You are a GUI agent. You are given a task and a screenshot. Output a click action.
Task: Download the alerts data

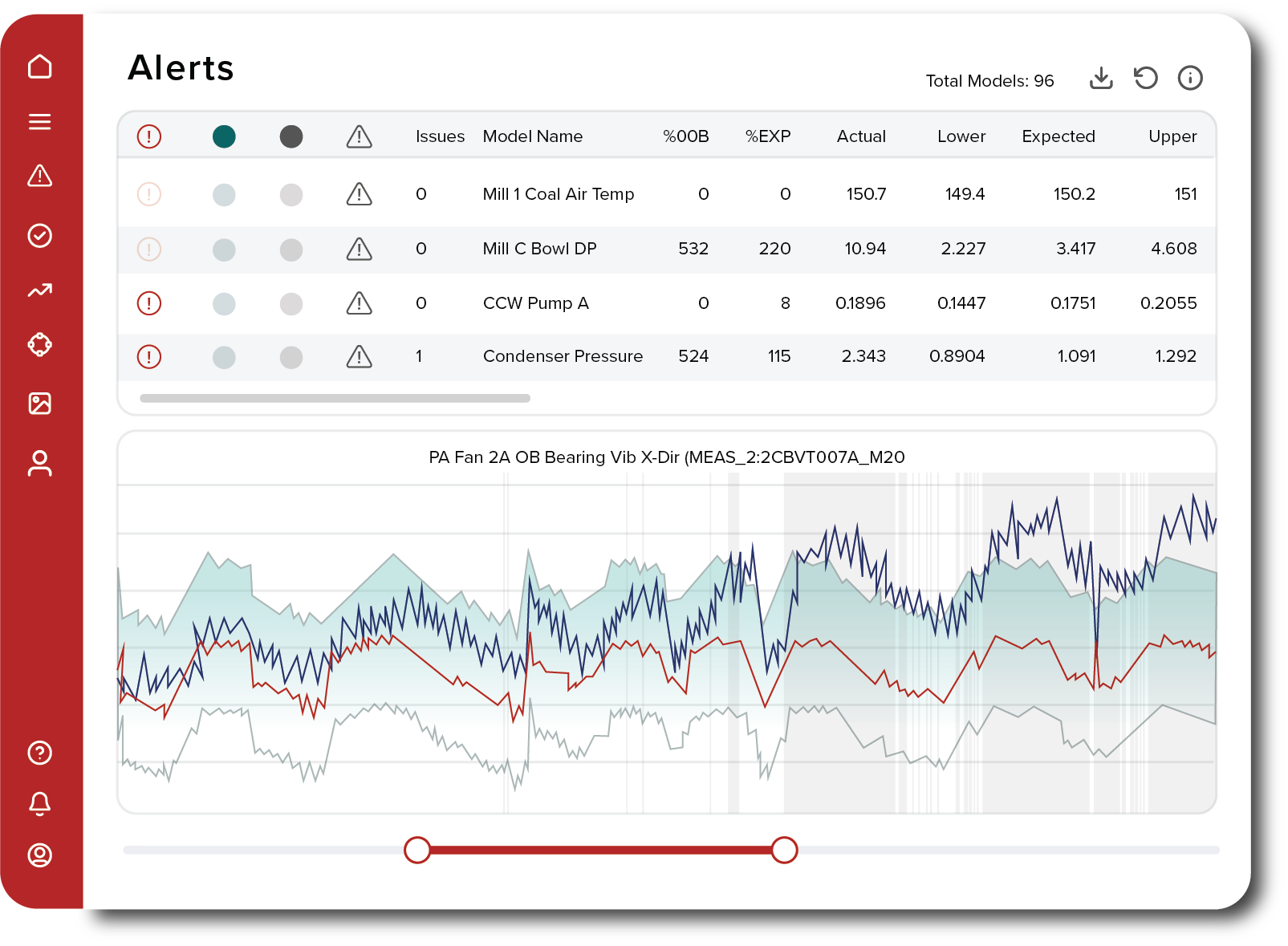click(1102, 78)
